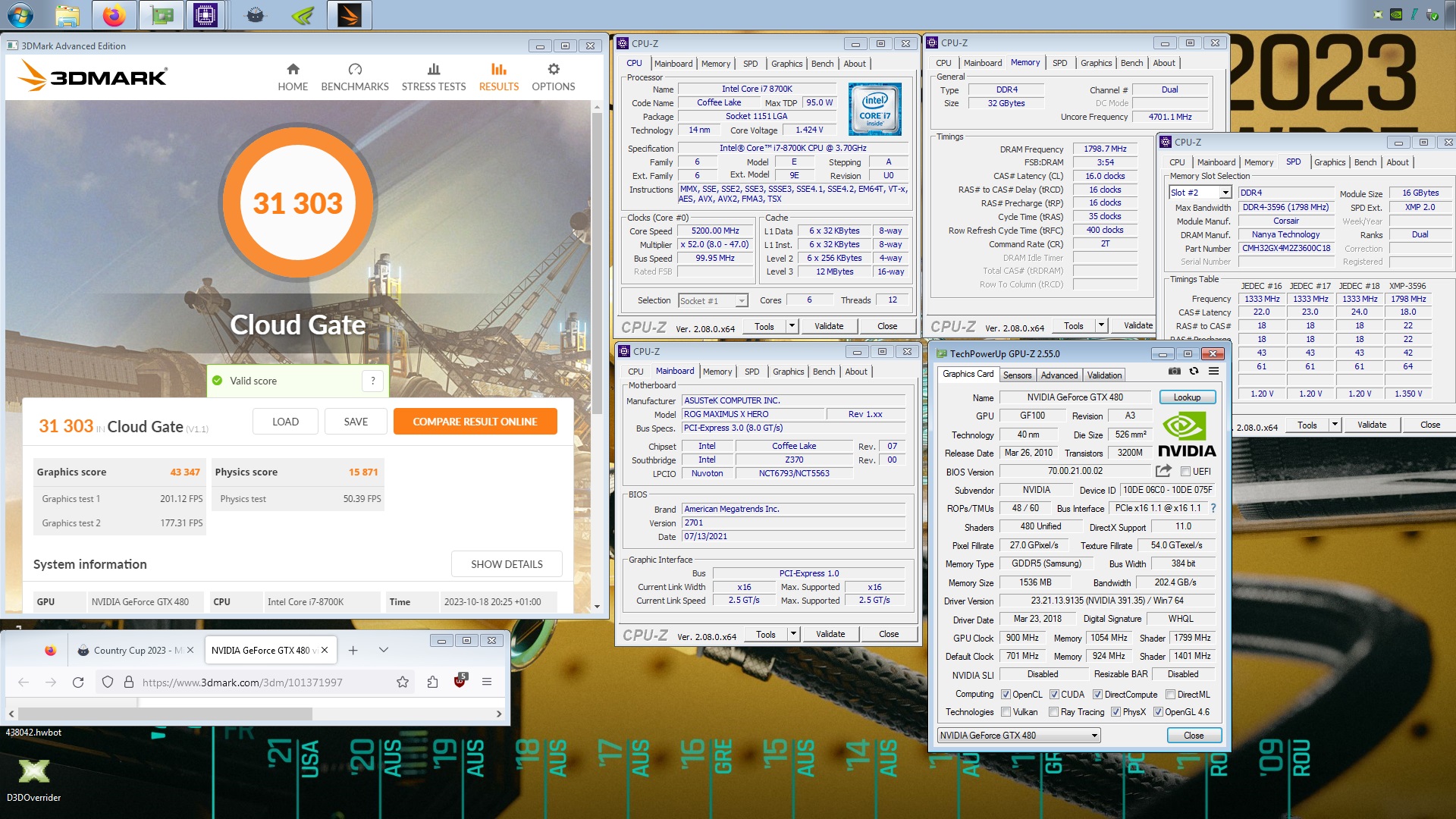Screen dimensions: 1456x819
Task: Open the uBlock Origin shield icon
Action: (x=460, y=681)
